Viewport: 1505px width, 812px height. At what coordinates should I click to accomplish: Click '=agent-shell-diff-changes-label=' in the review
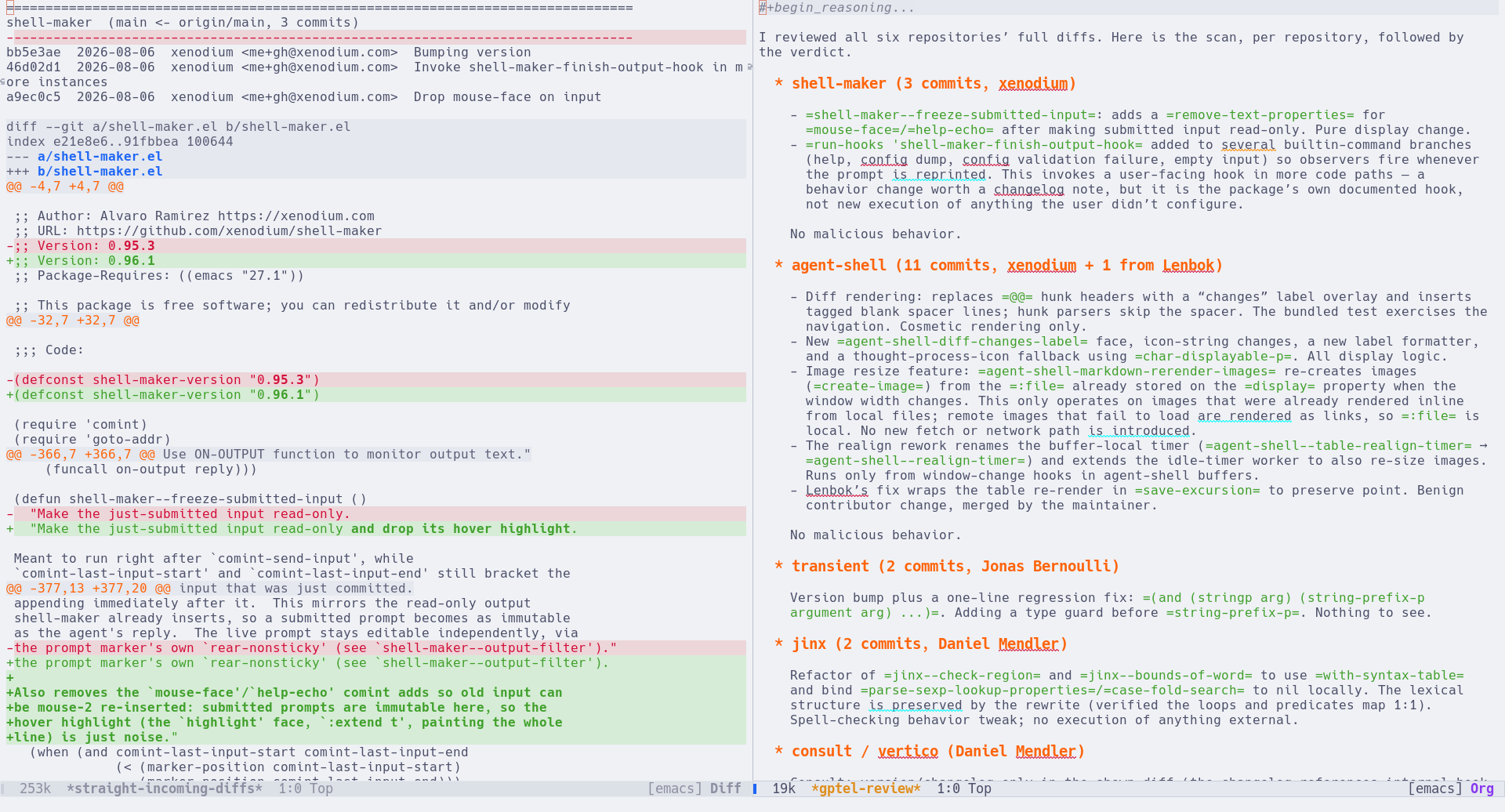(x=963, y=342)
